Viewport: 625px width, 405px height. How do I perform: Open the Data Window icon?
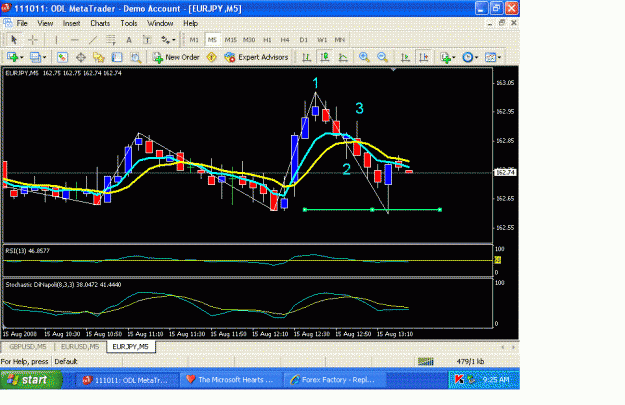click(81, 57)
